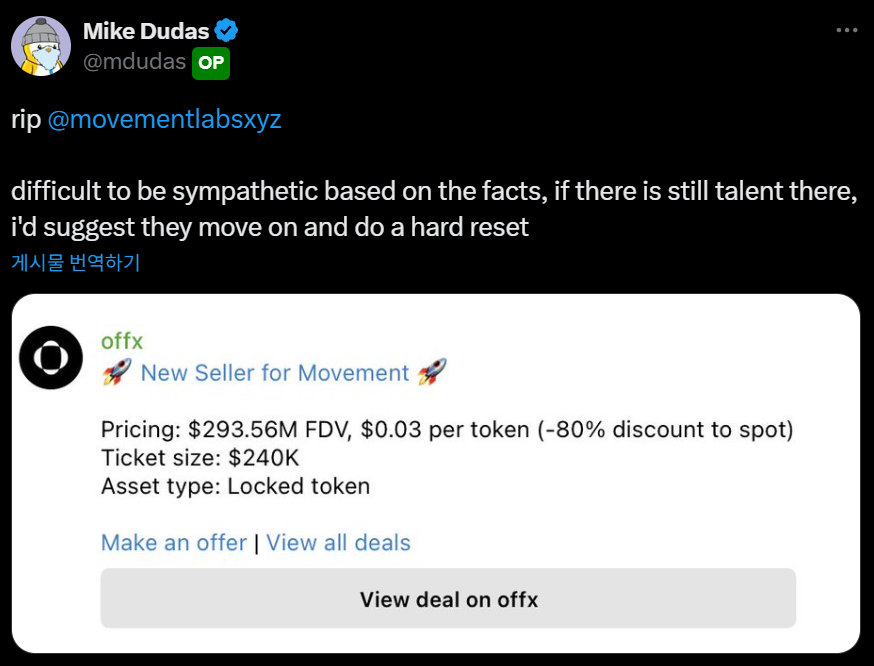Screen dimensions: 874x666
Task: Click the Asset type Locked token line
Action: [235, 487]
